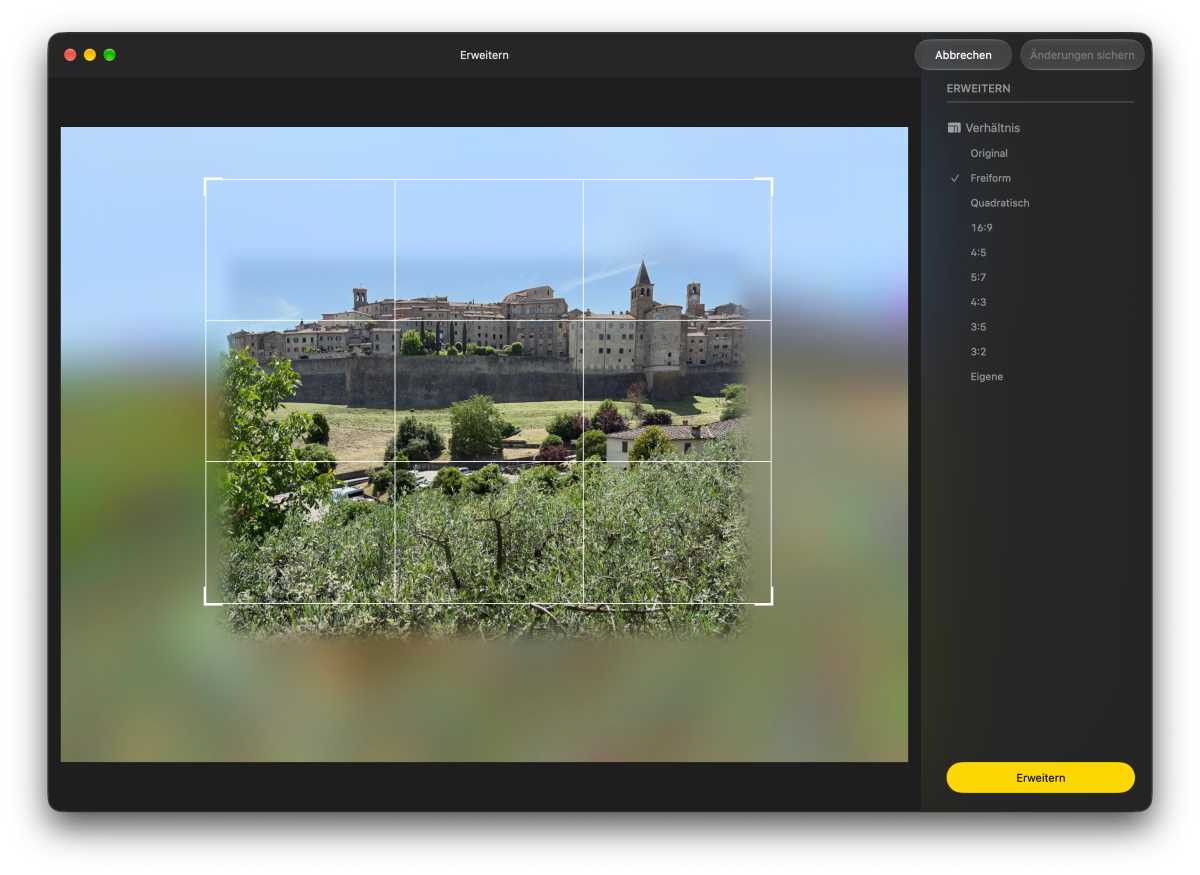Choose the Quadratisch ratio
The image size is (1200, 875).
[999, 203]
